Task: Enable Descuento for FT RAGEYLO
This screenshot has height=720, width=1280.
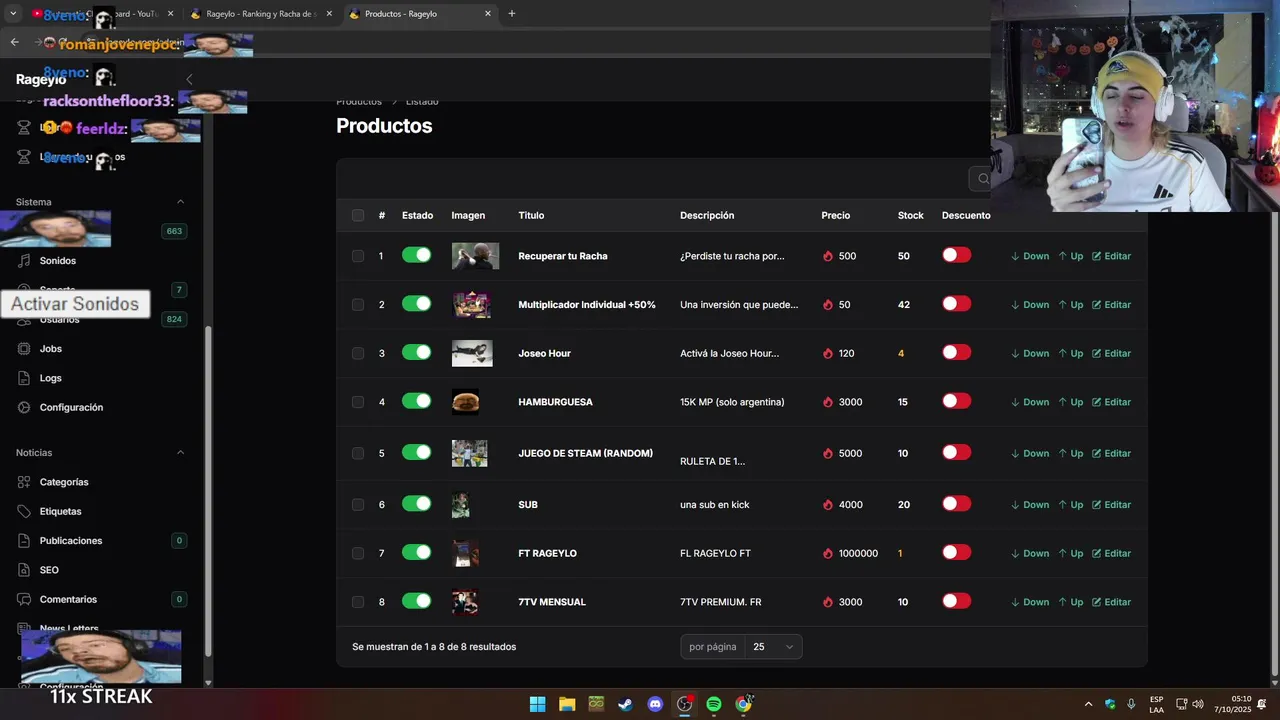Action: tap(957, 552)
